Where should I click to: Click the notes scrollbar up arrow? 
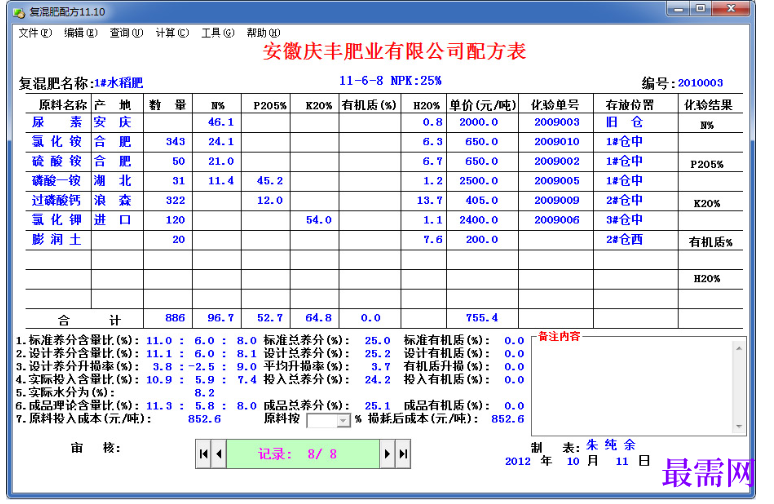pos(739,348)
